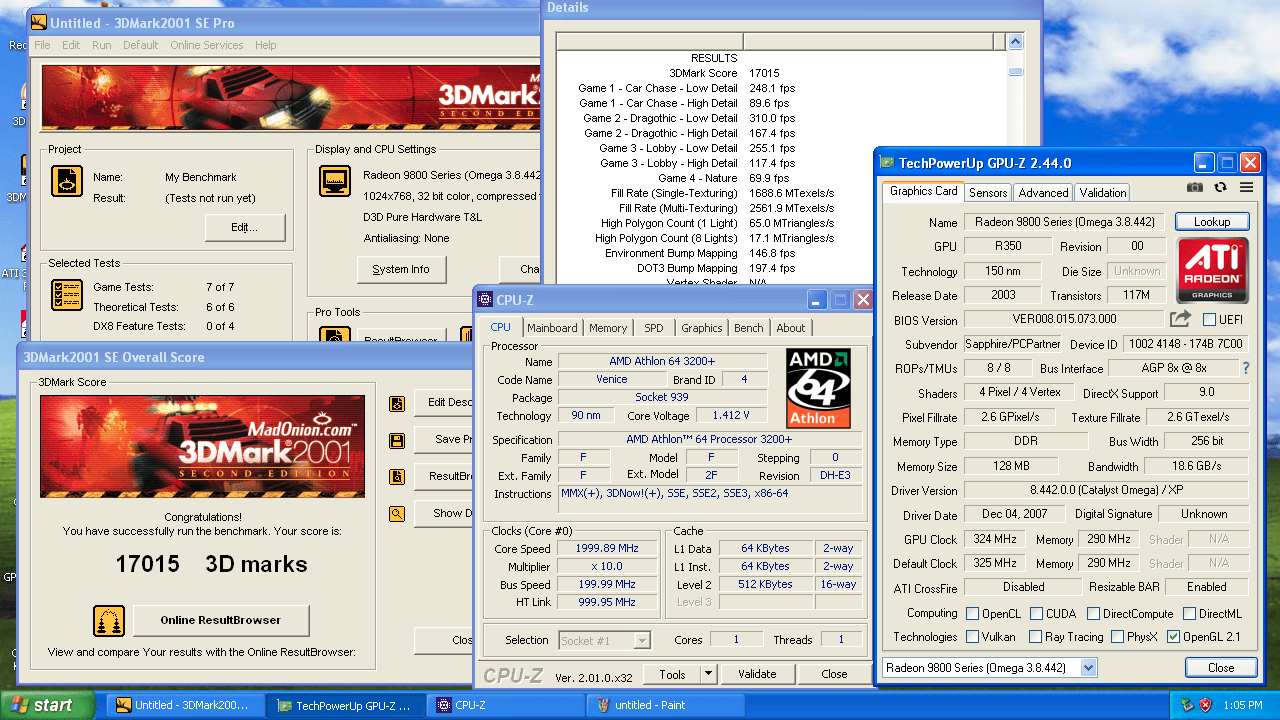The image size is (1280, 720).
Task: Toggle the CUDA checkbox
Action: (1037, 613)
